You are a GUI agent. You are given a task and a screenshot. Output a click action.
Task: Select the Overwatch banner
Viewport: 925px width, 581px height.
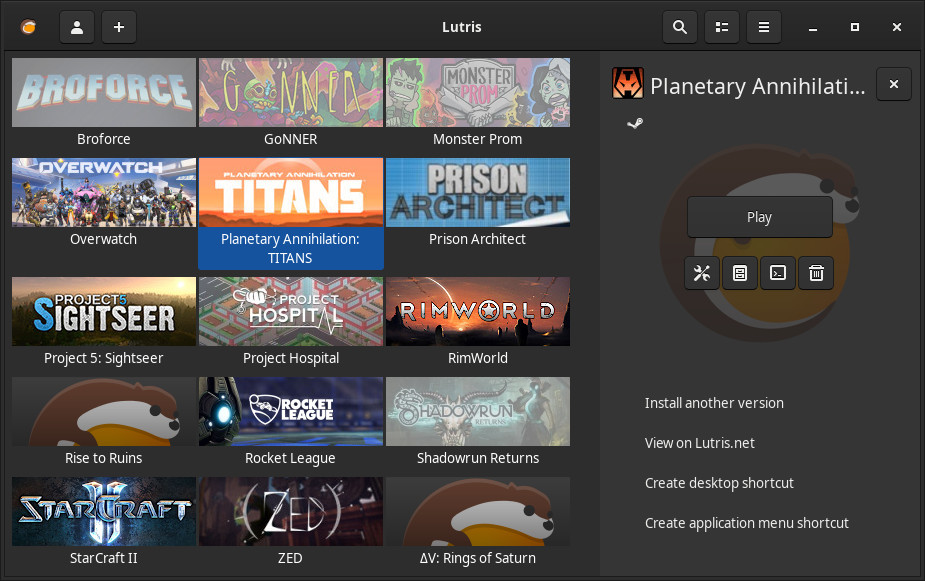(x=104, y=192)
